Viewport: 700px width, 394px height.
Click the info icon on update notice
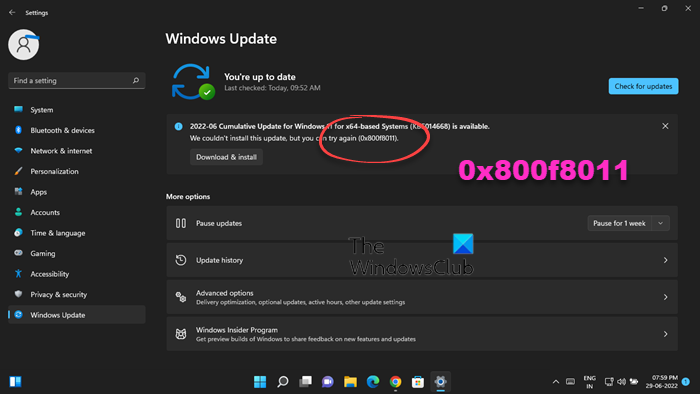click(x=179, y=126)
